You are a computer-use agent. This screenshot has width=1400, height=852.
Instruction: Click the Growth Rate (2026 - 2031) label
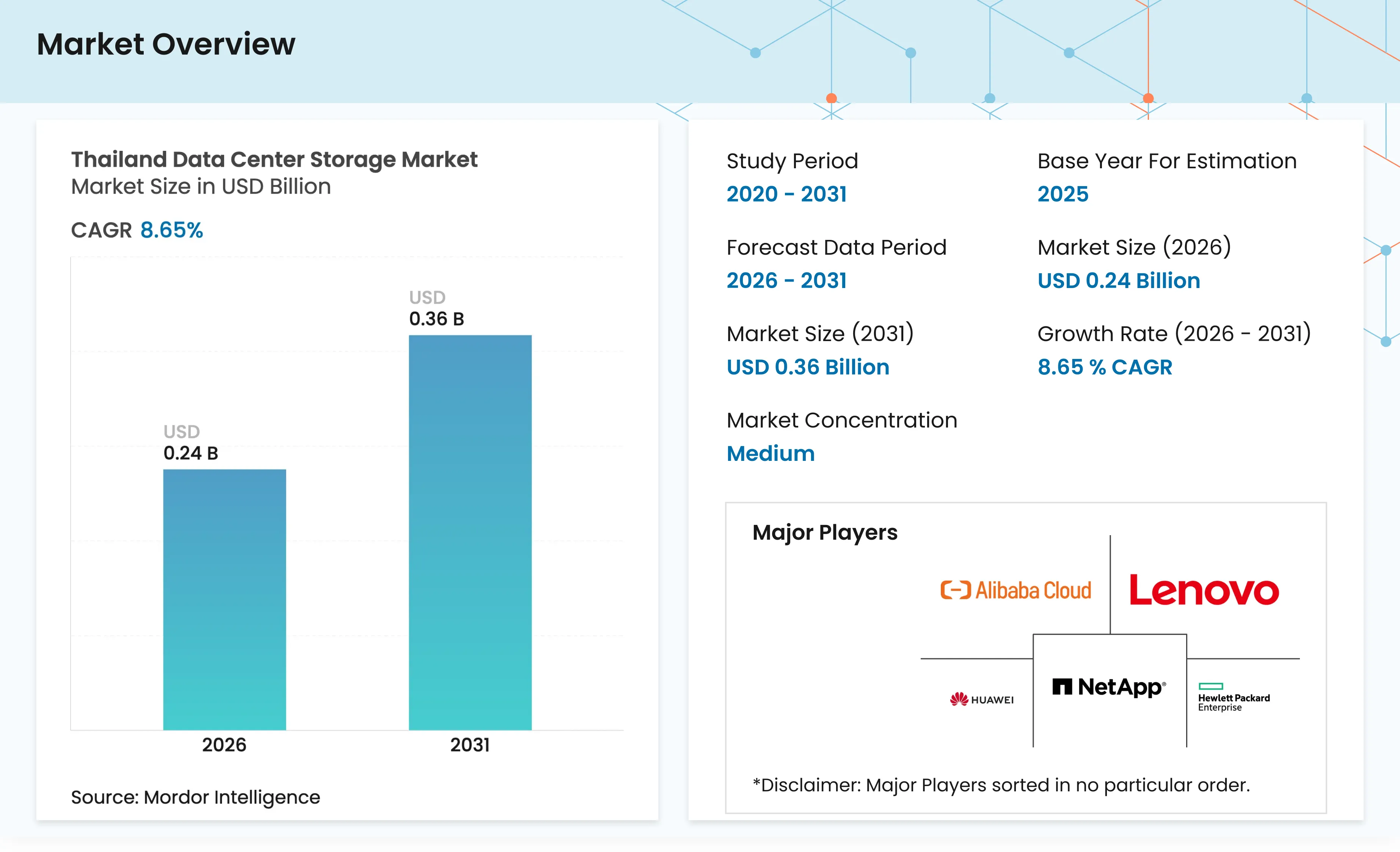(1174, 334)
